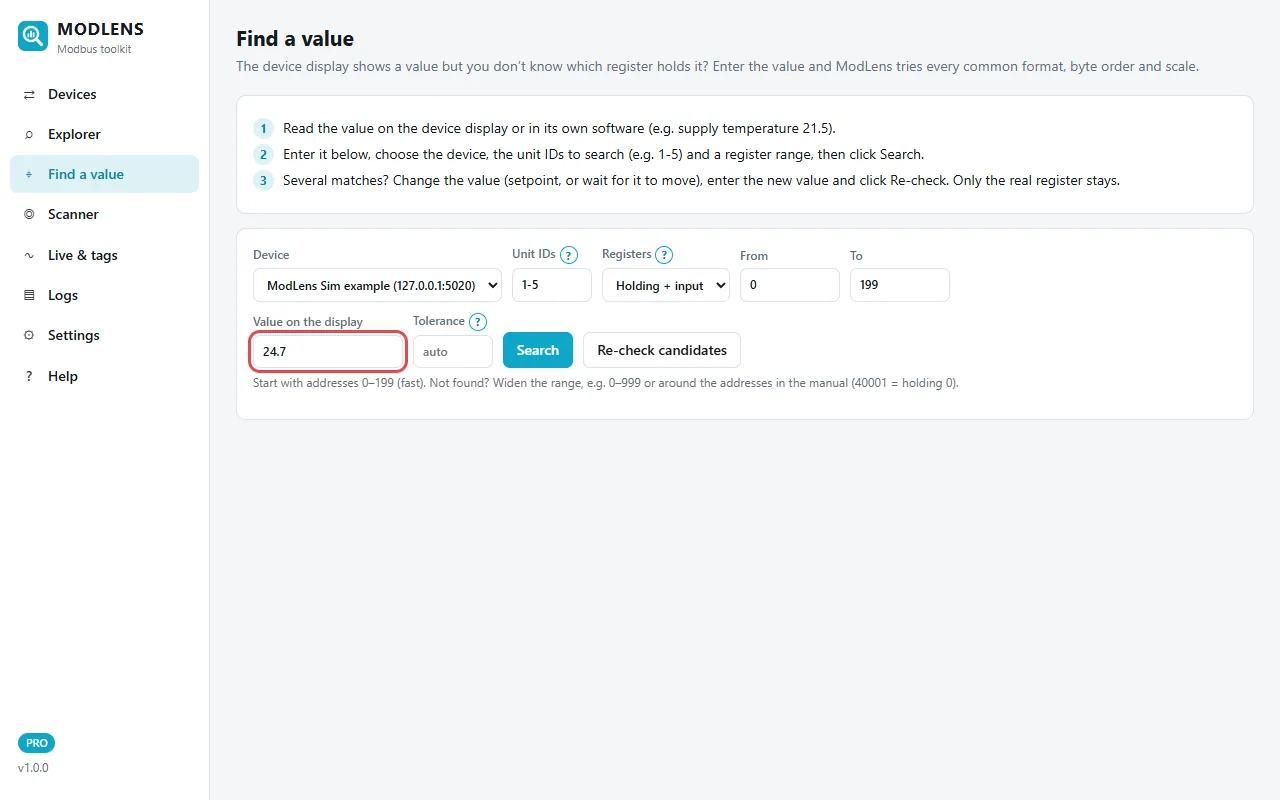This screenshot has height=800, width=1280.
Task: Click the Scanner target icon in sidebar
Action: [29, 214]
